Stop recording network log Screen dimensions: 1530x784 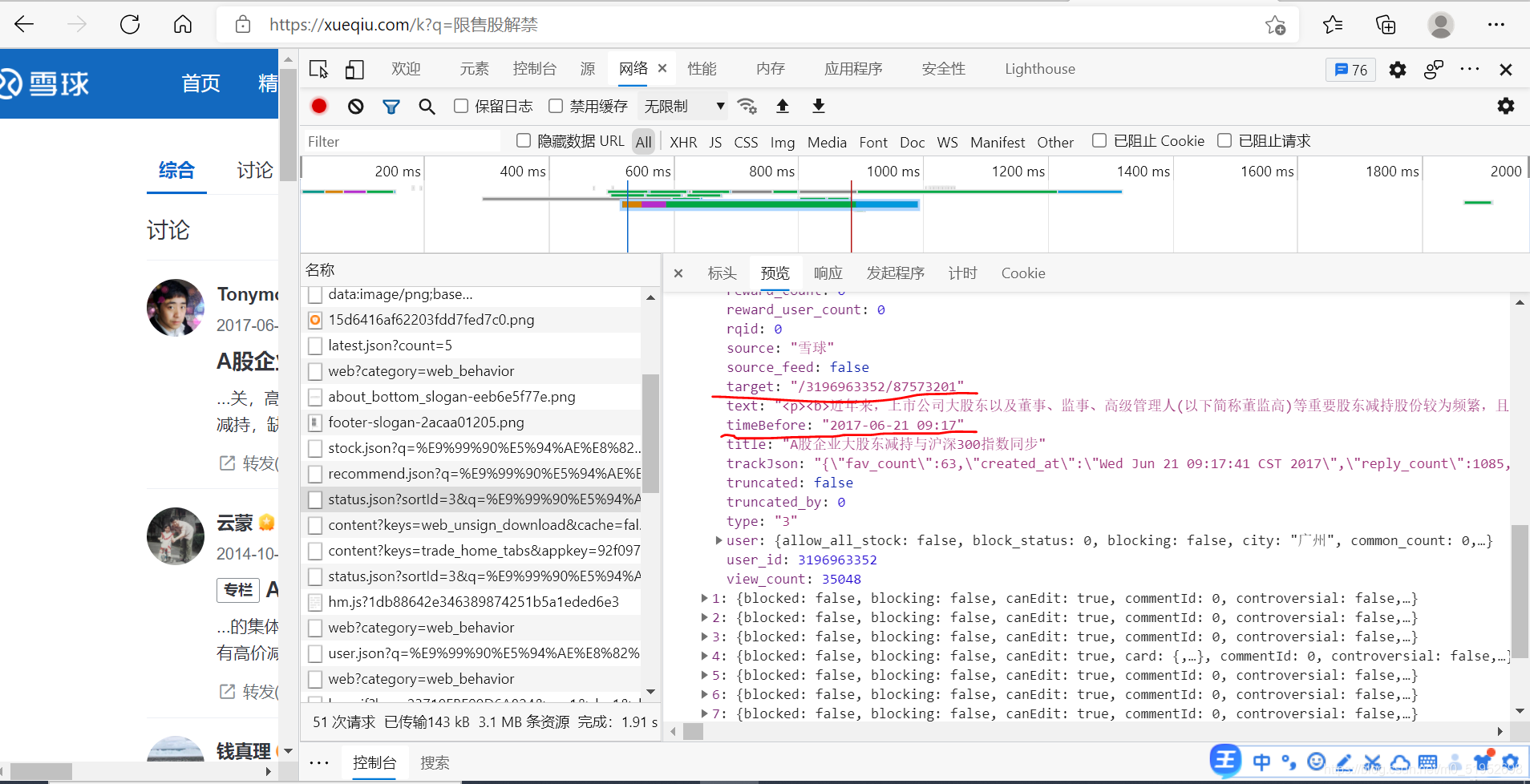[x=319, y=106]
